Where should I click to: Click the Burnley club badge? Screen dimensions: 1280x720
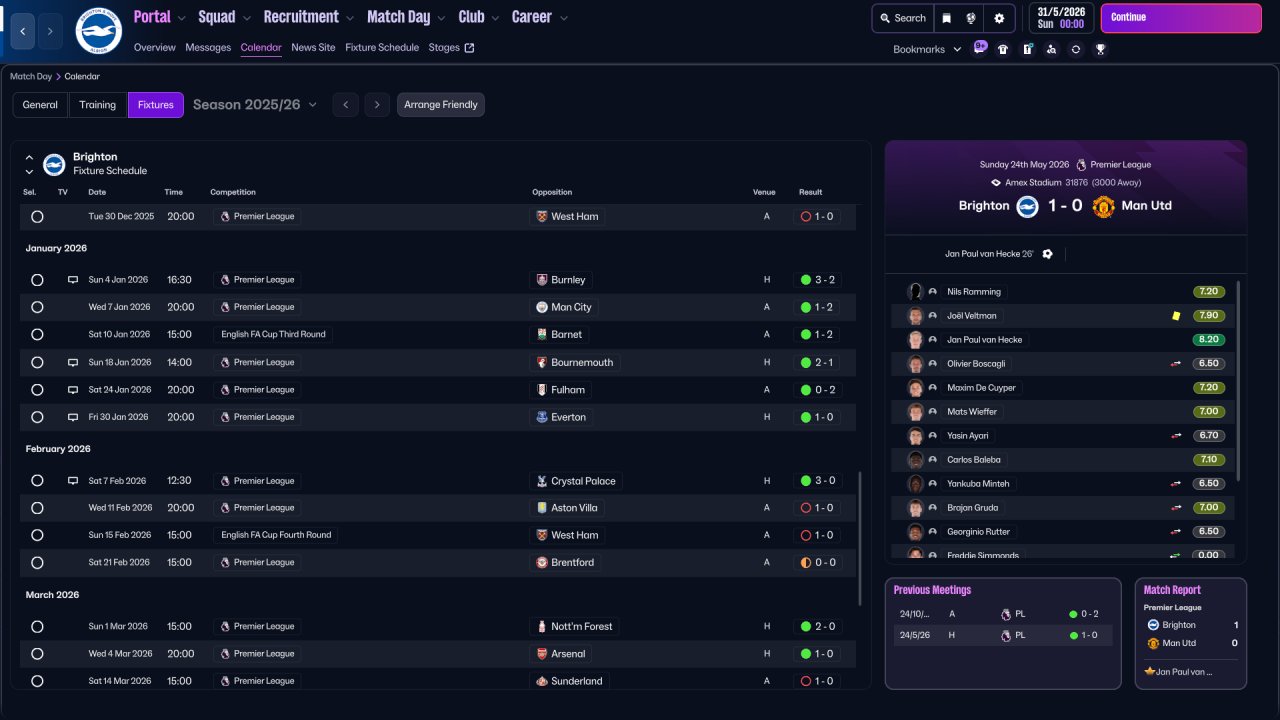pyautogui.click(x=542, y=280)
